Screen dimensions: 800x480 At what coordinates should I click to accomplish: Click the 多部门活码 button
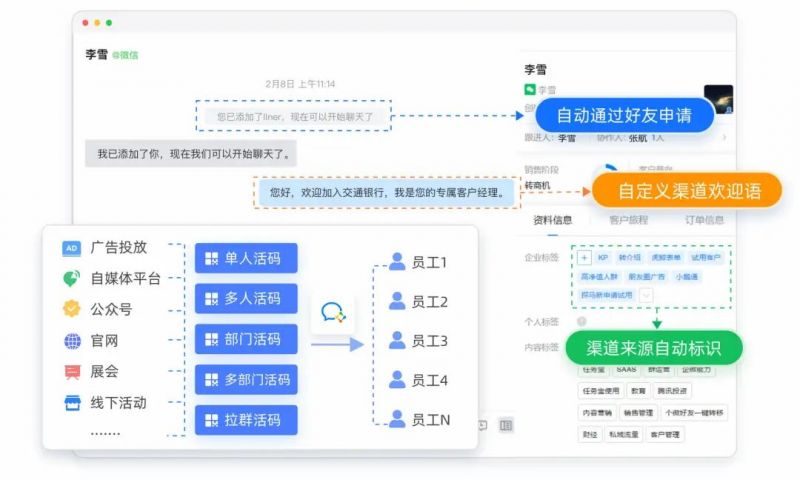pos(246,380)
